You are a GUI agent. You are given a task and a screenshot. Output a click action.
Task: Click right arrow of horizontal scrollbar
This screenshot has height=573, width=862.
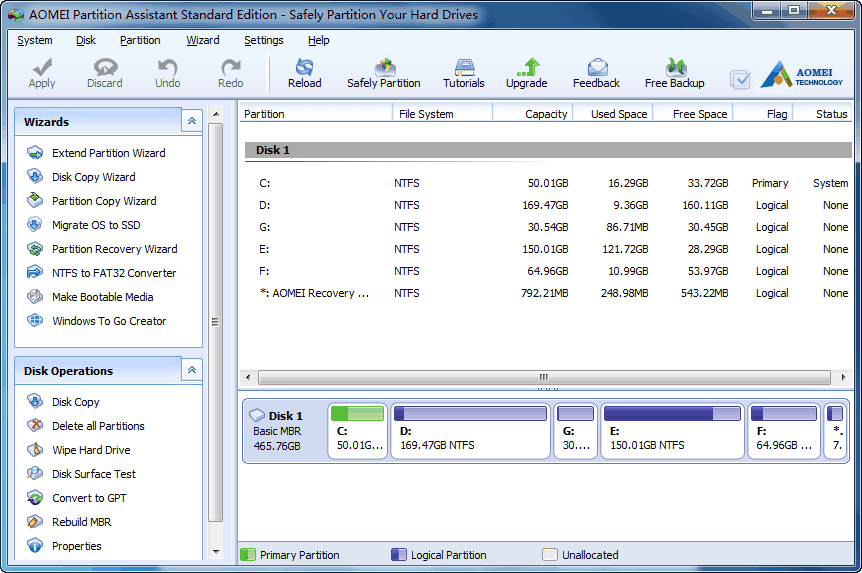click(843, 377)
